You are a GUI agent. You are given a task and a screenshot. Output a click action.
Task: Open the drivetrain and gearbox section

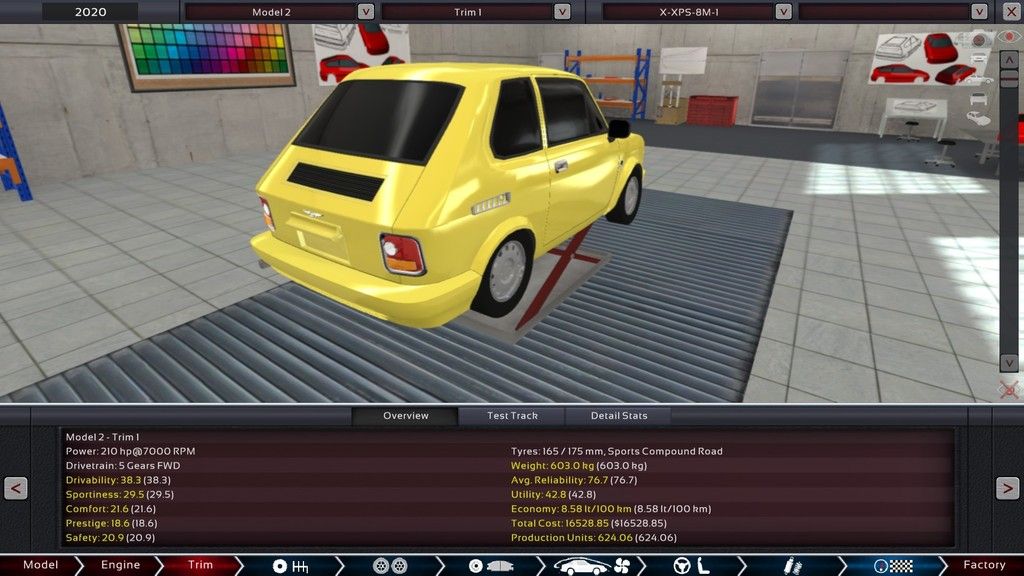coord(291,566)
